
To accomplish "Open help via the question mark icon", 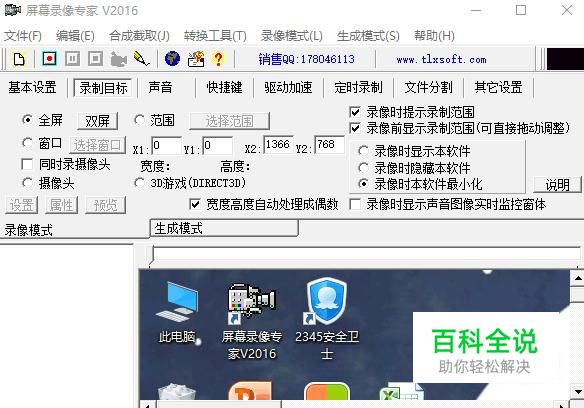I will click(x=219, y=59).
